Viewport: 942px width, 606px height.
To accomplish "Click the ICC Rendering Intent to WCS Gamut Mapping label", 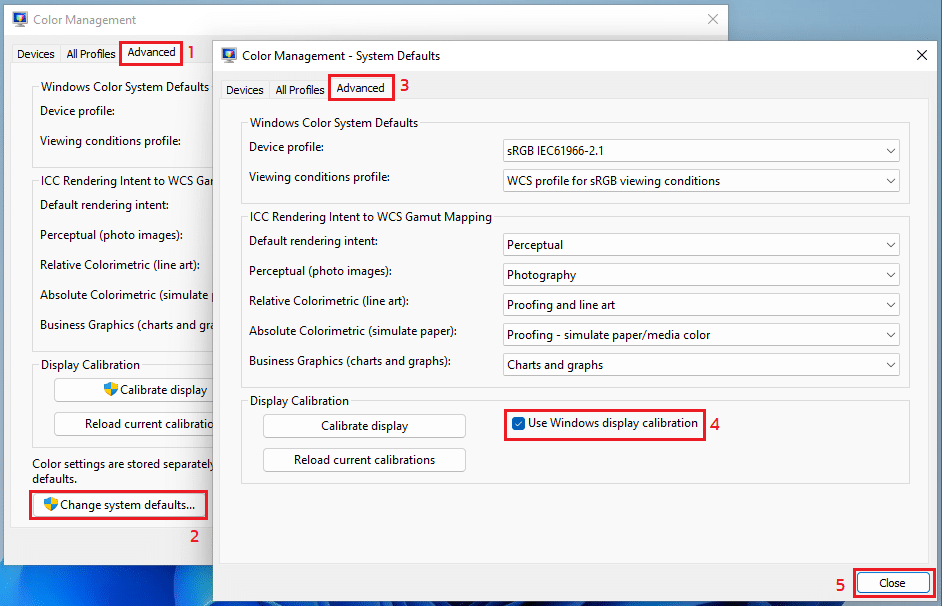I will tap(371, 217).
